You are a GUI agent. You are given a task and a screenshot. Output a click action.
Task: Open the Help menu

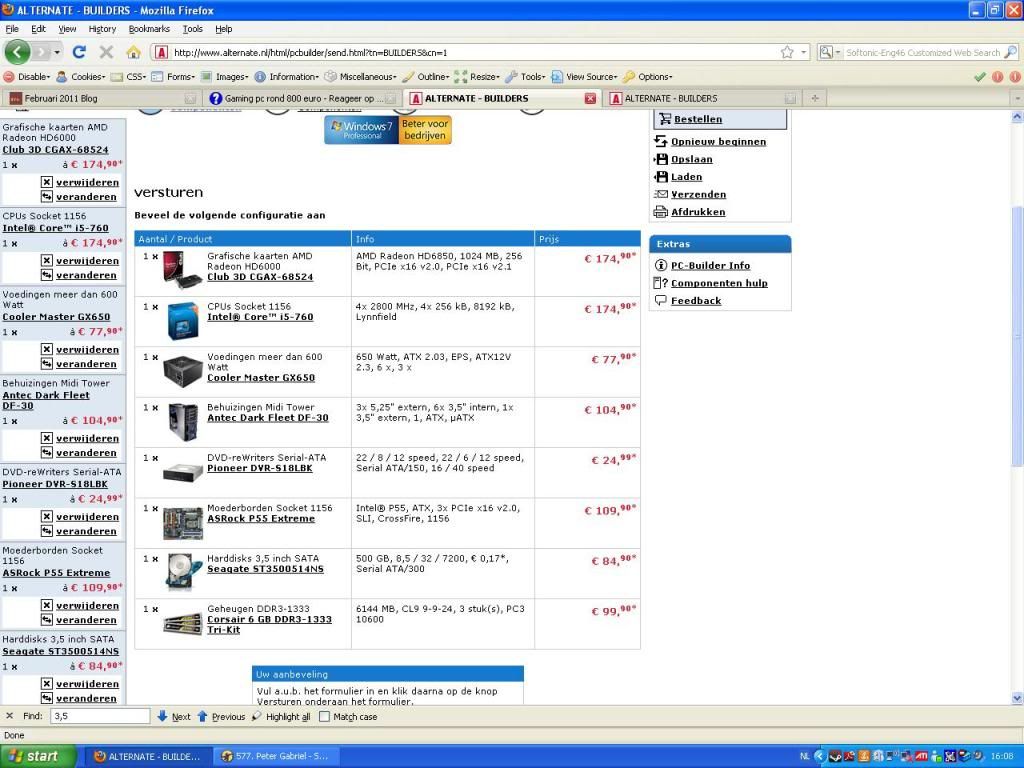[223, 29]
